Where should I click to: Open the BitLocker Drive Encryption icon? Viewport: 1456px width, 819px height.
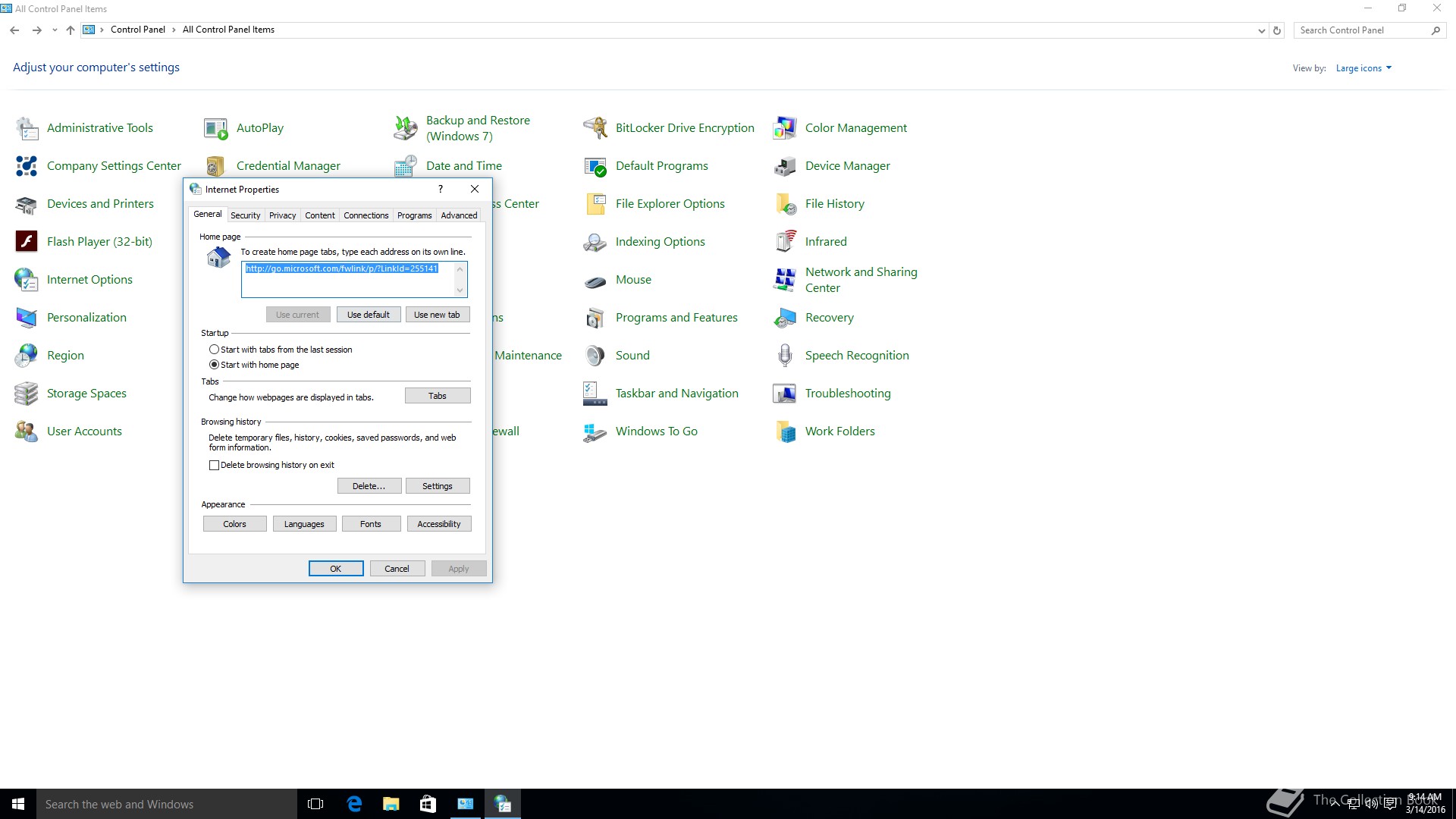pyautogui.click(x=595, y=128)
